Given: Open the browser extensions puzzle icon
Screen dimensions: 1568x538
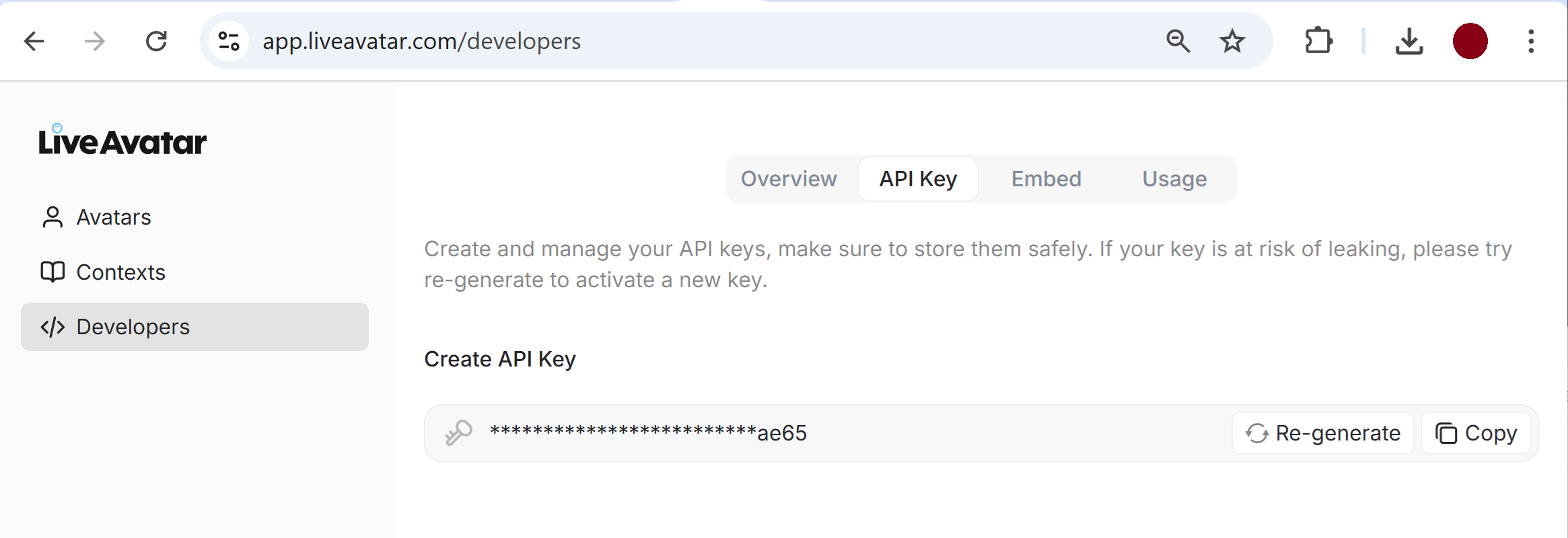Looking at the screenshot, I should [1318, 41].
